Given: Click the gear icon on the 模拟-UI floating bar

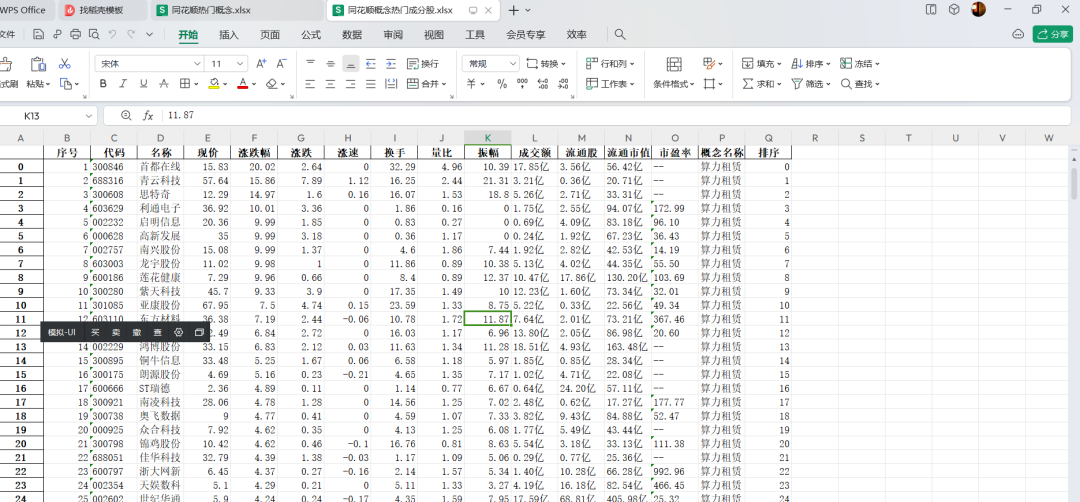Looking at the screenshot, I should pos(178,333).
